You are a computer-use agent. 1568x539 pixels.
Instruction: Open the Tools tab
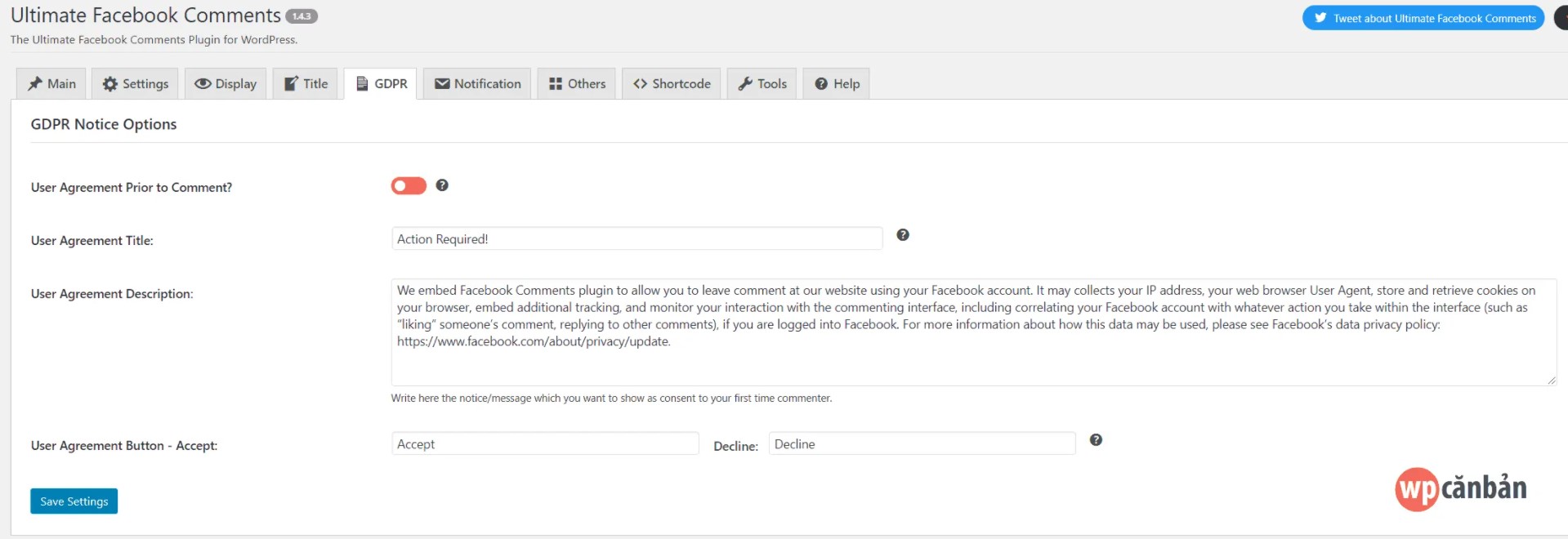tap(762, 84)
